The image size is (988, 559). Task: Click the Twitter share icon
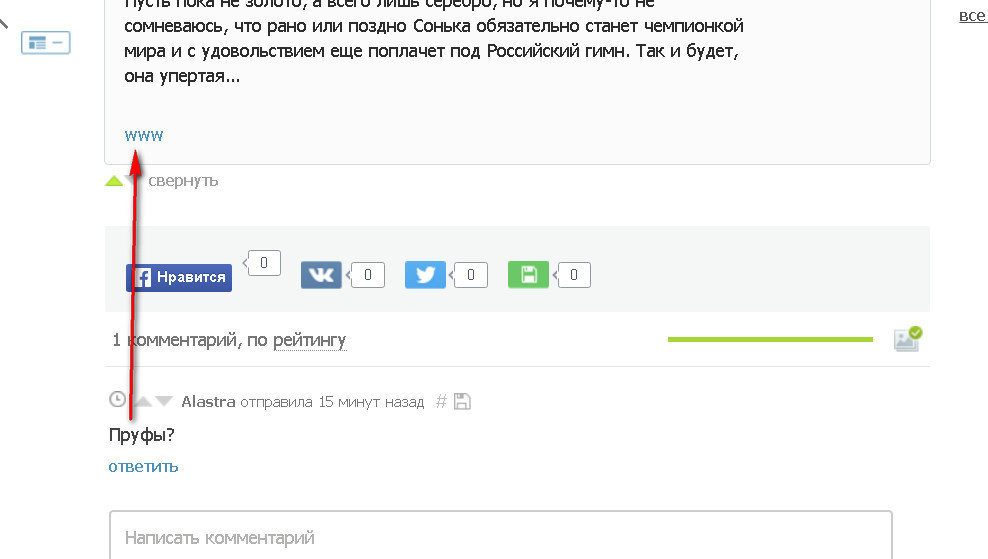pyautogui.click(x=425, y=275)
